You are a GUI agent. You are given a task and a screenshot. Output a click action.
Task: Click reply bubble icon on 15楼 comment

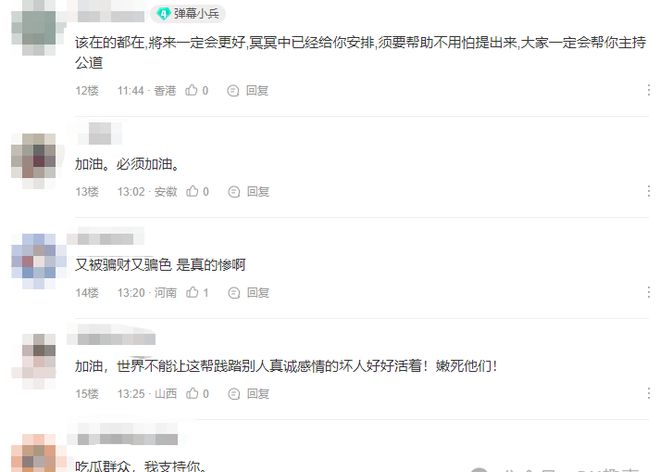point(234,394)
